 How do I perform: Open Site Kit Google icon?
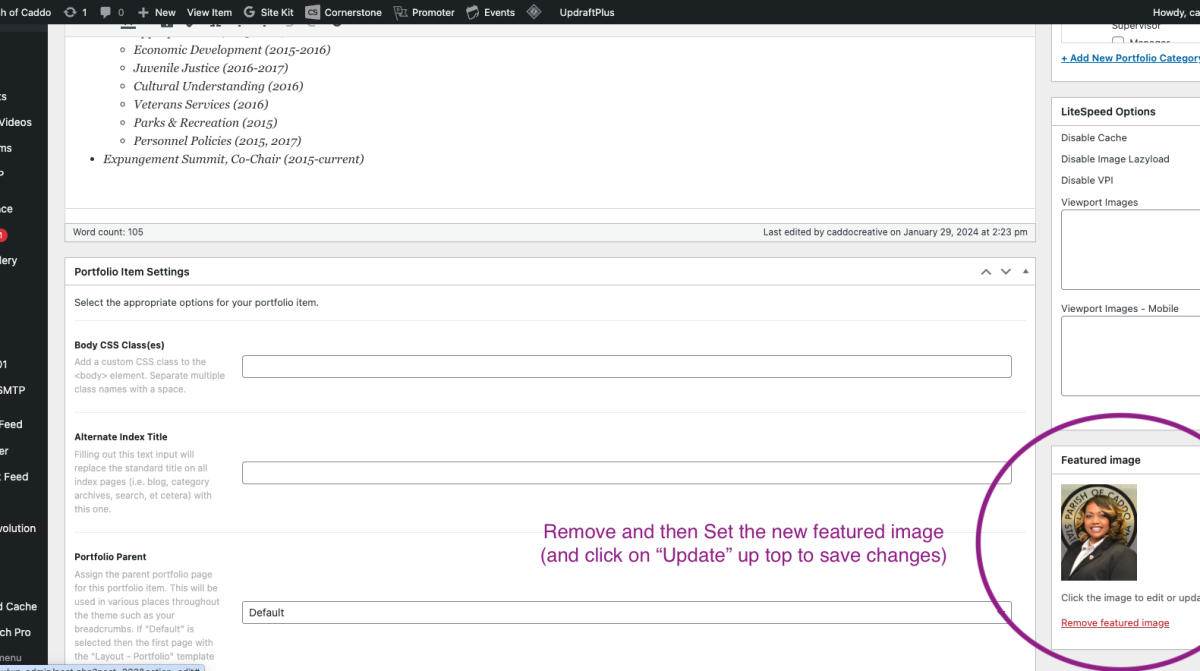[x=249, y=12]
